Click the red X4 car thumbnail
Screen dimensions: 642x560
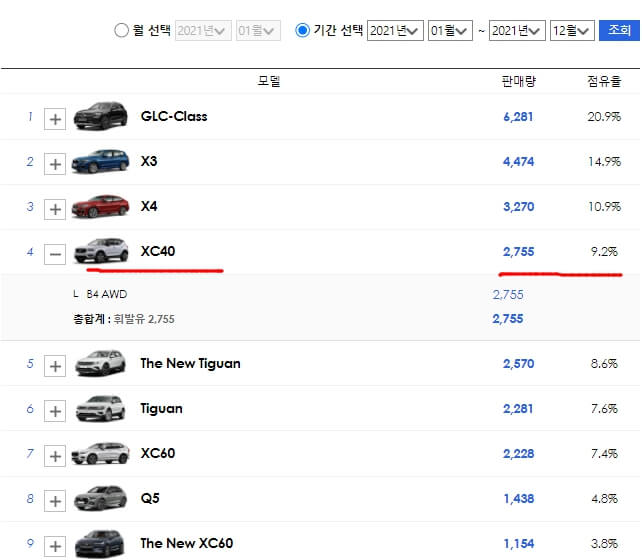click(100, 206)
